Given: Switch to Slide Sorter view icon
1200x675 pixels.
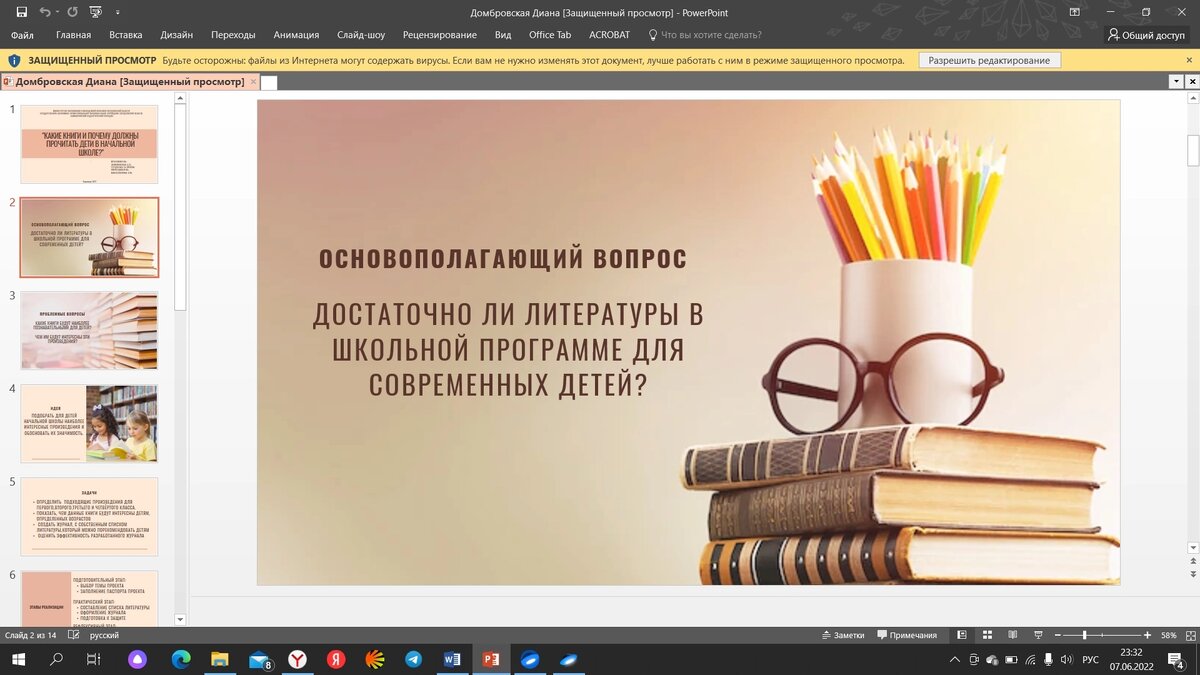Looking at the screenshot, I should [986, 635].
